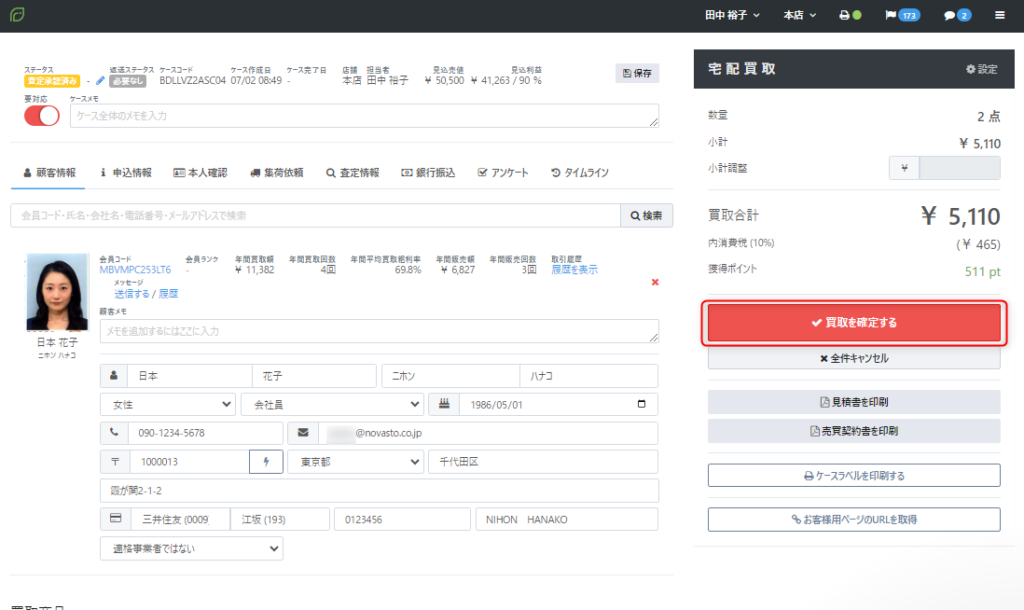This screenshot has width=1024, height=610.
Task: Switch to the 査定情報 tab
Action: pyautogui.click(x=353, y=173)
